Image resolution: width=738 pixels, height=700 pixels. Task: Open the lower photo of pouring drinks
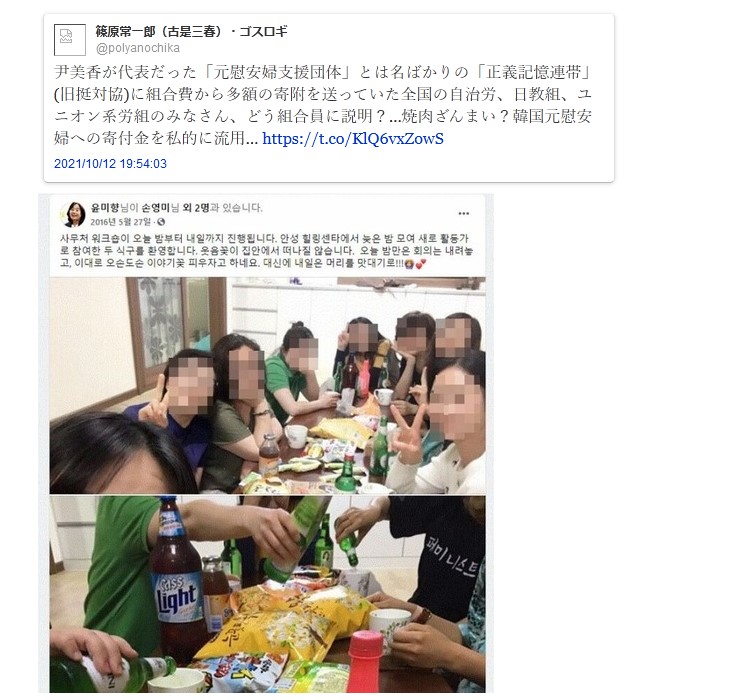tap(267, 594)
